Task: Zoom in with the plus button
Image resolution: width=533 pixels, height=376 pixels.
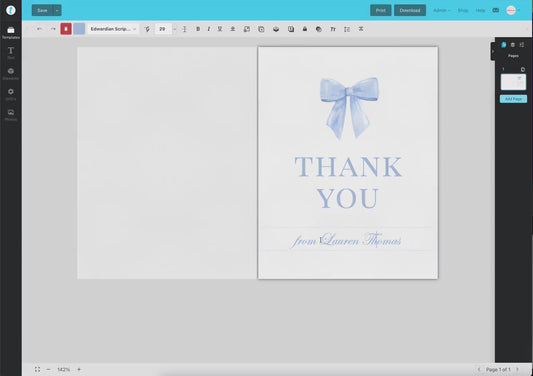Action: coord(79,369)
